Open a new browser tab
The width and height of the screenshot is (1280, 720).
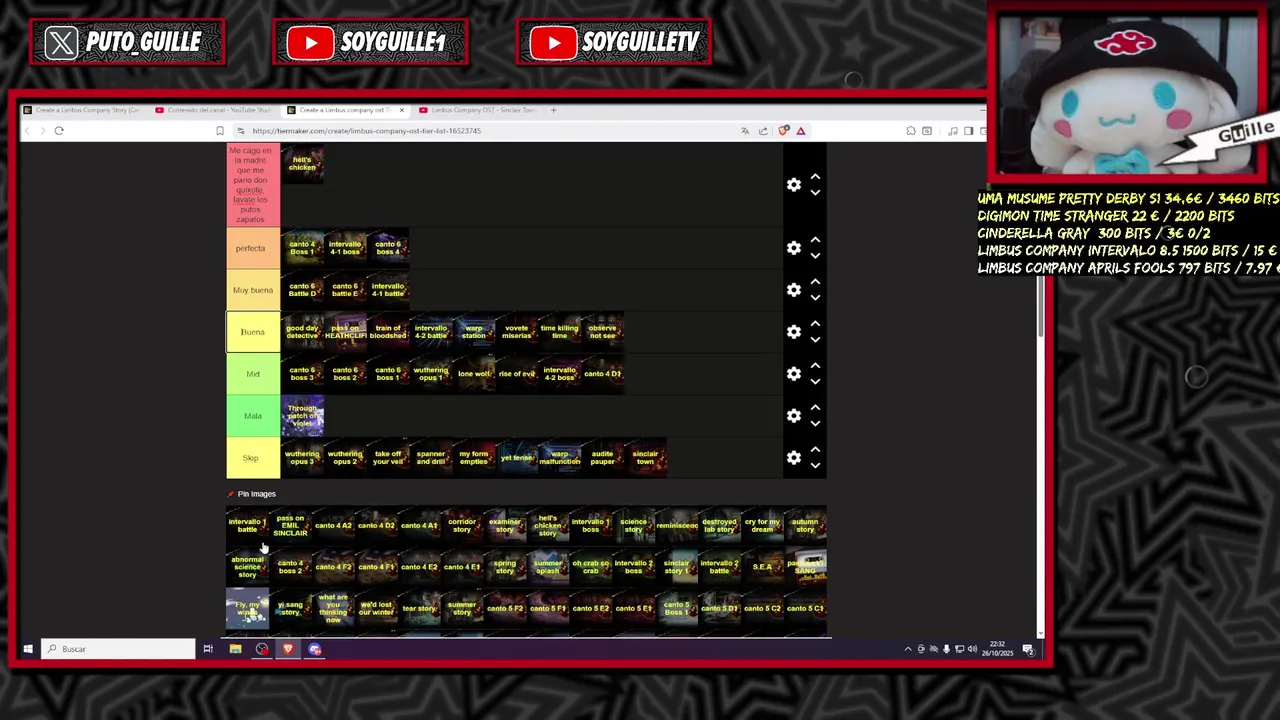click(554, 110)
